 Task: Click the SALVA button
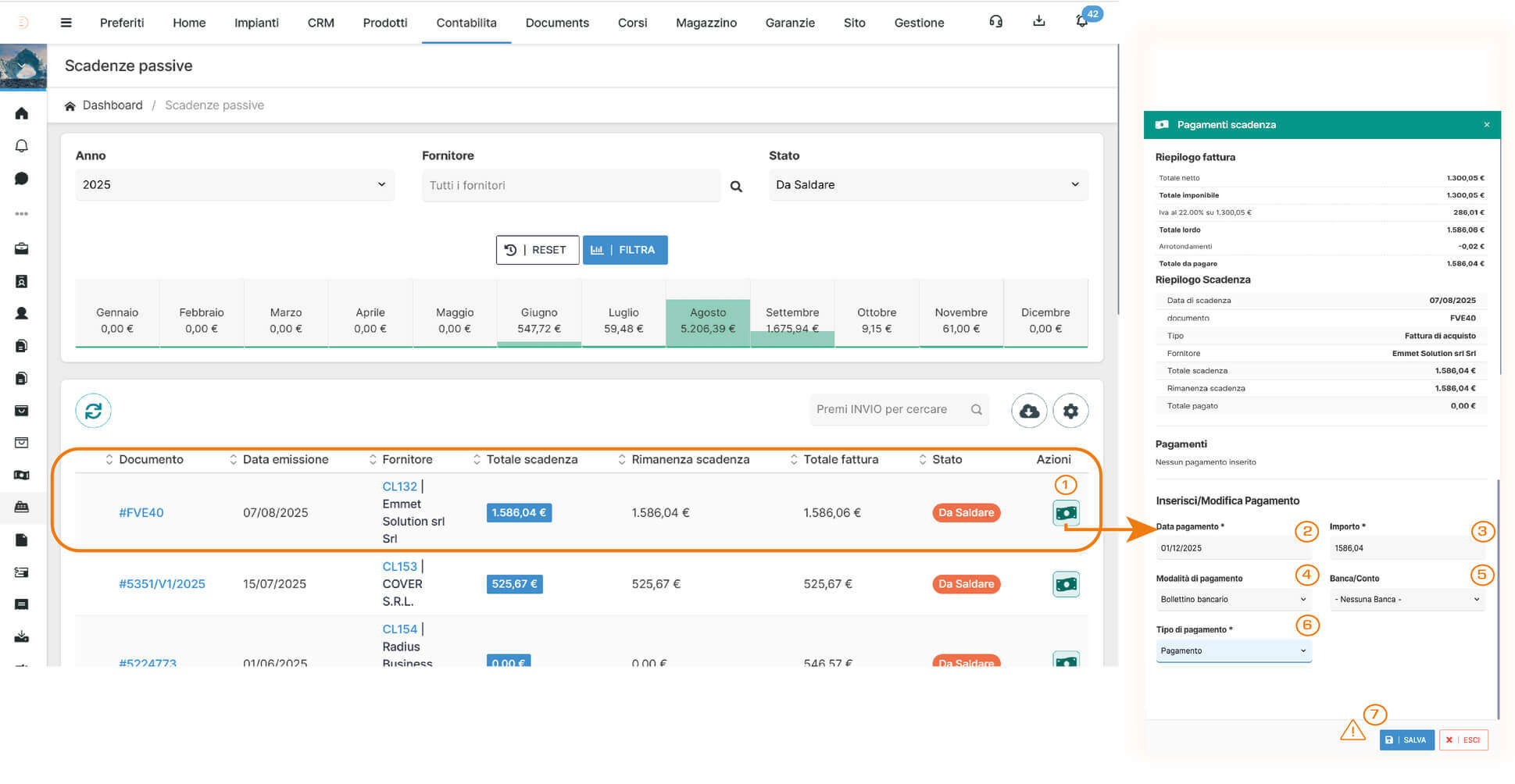point(1406,739)
